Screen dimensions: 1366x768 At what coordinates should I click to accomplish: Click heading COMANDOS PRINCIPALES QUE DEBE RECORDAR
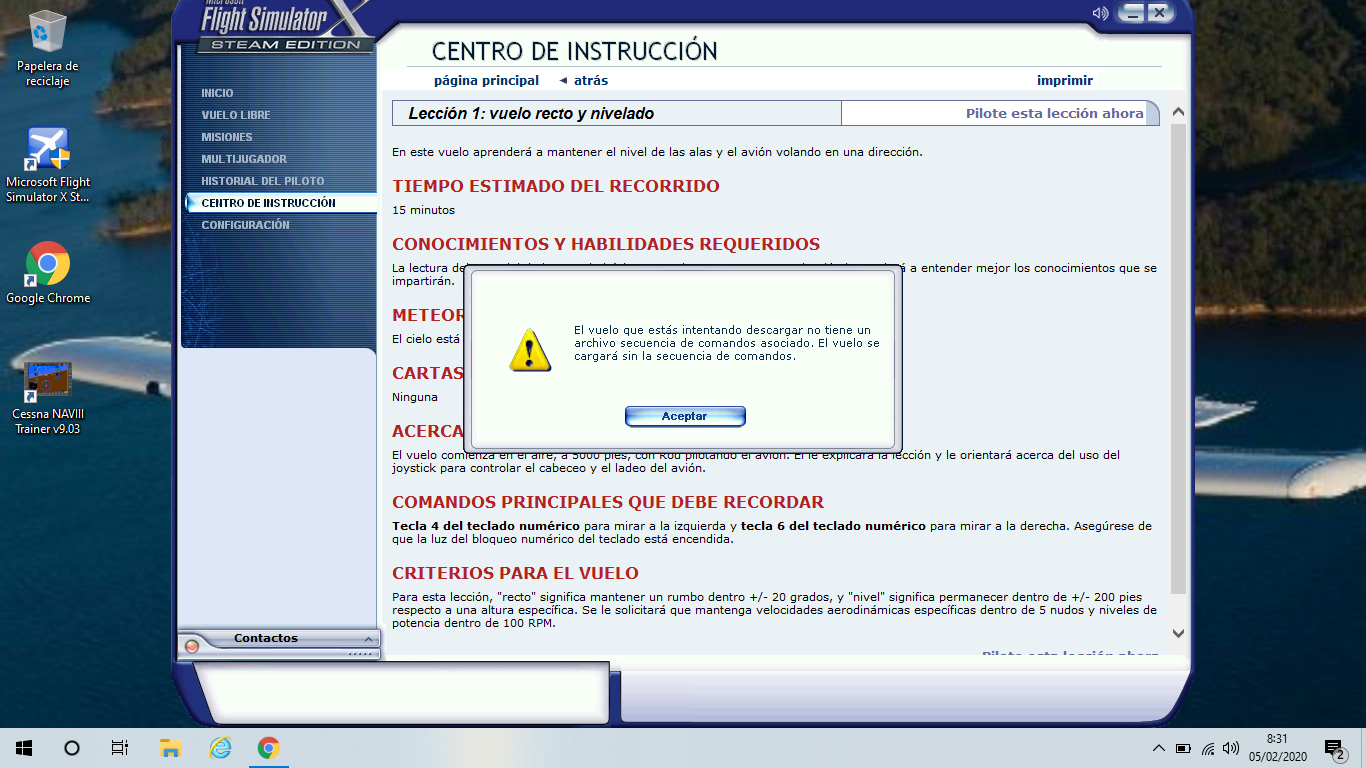[x=608, y=502]
